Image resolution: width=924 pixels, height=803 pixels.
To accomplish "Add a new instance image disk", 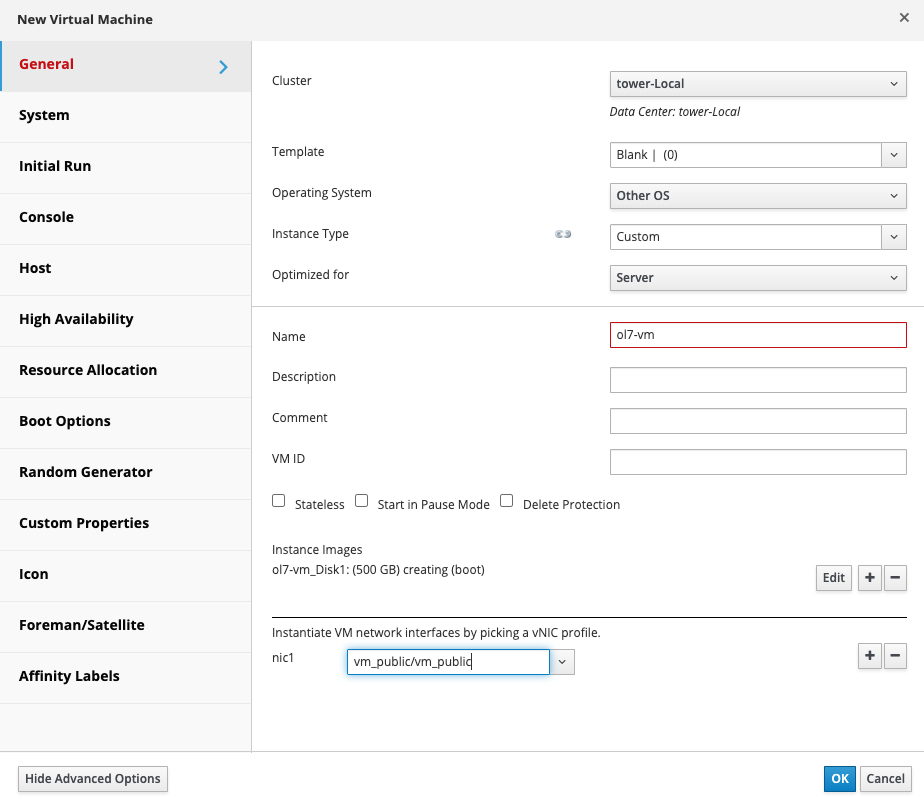I will [869, 578].
